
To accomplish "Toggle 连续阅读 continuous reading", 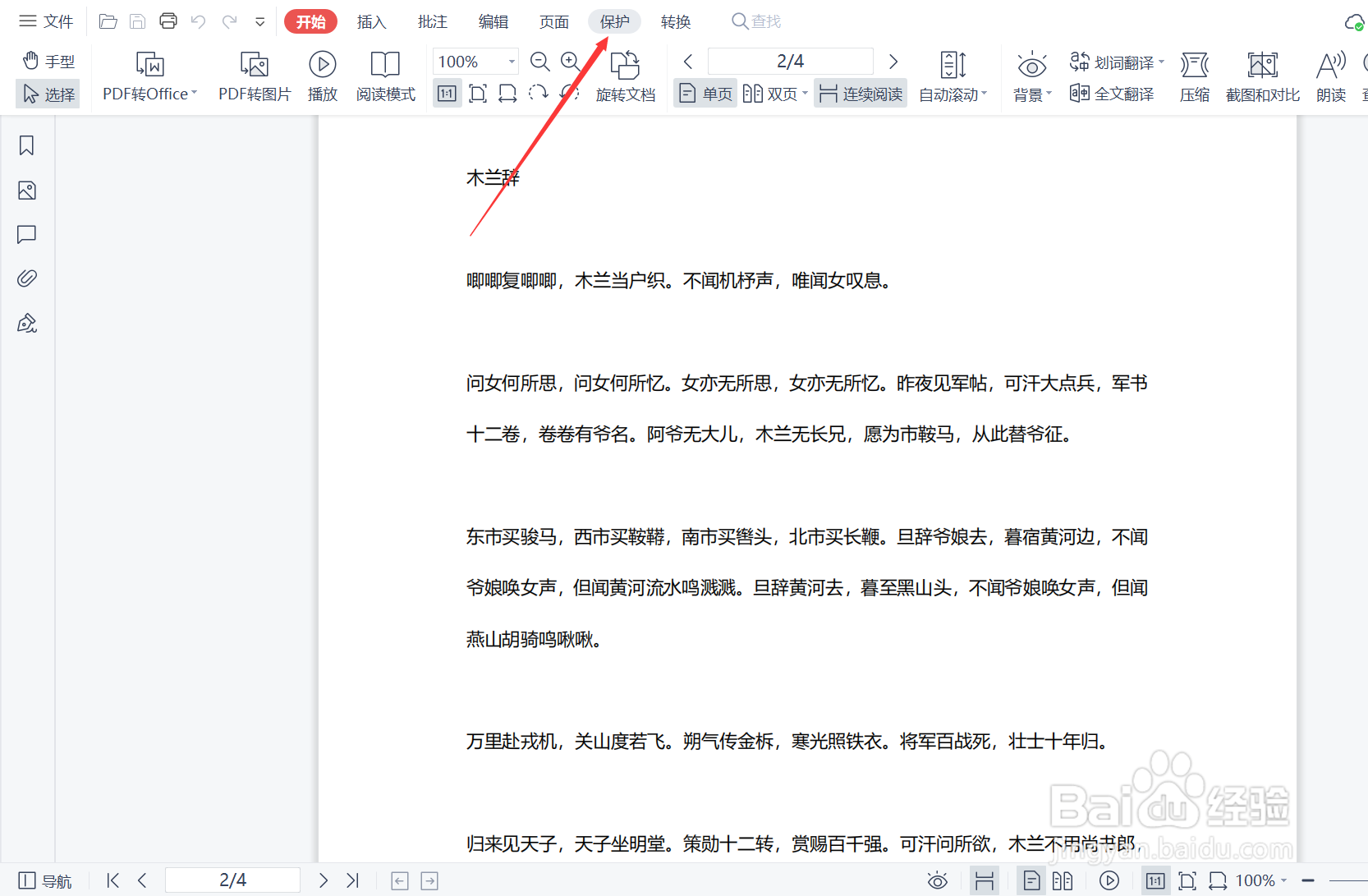I will coord(861,94).
